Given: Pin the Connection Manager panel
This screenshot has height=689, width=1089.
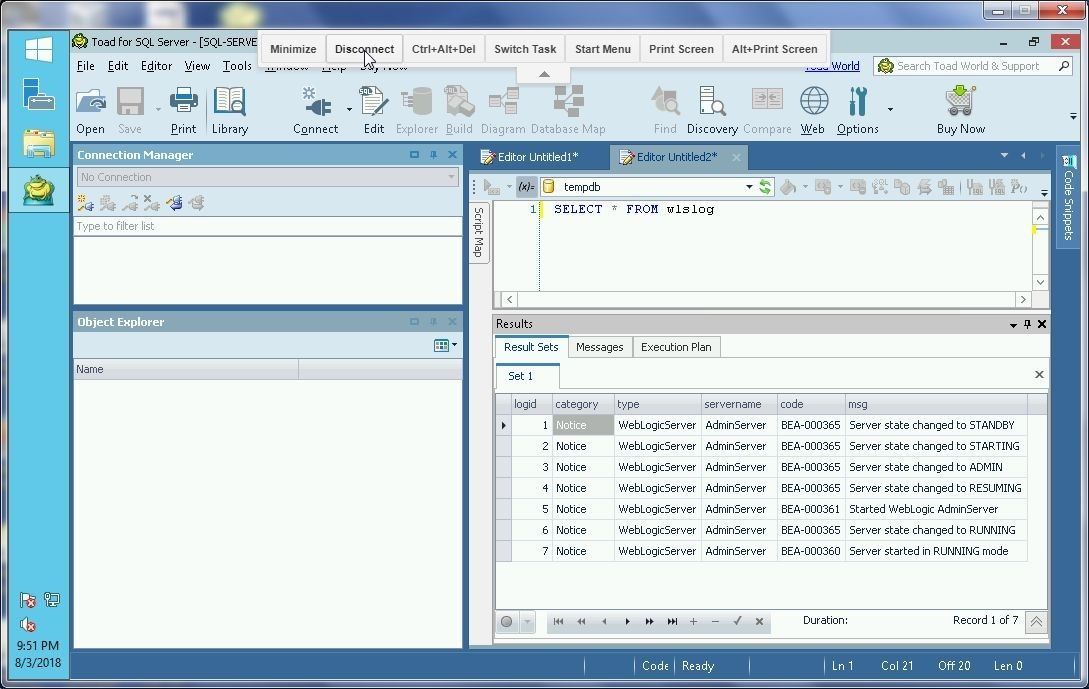Looking at the screenshot, I should coord(433,155).
